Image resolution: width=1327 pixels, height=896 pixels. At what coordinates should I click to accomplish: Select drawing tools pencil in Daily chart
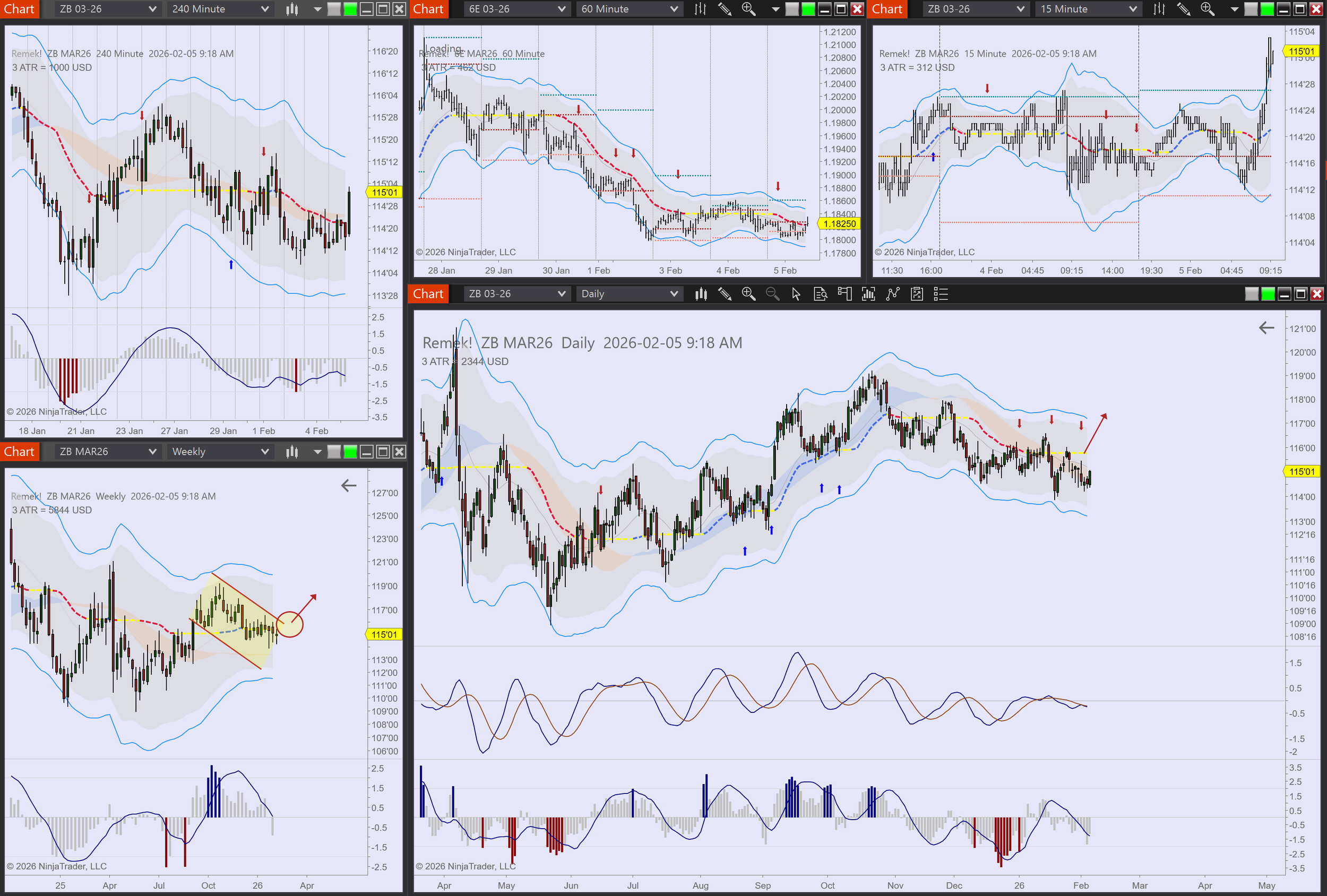(725, 294)
